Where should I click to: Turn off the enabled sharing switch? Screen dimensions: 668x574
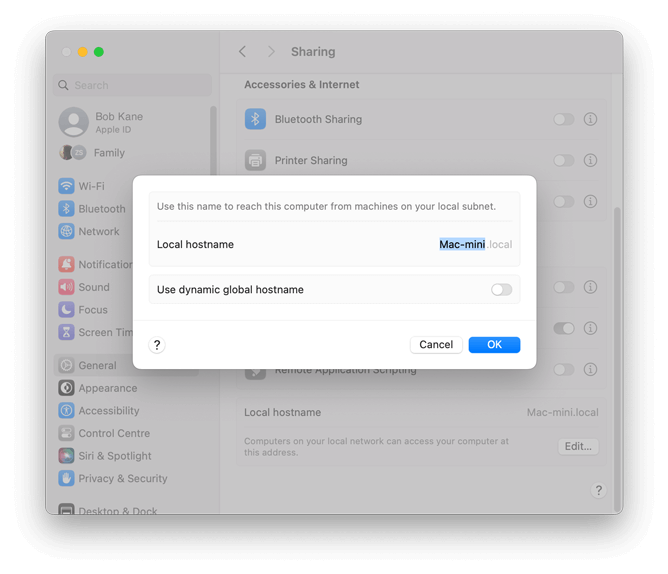564,328
